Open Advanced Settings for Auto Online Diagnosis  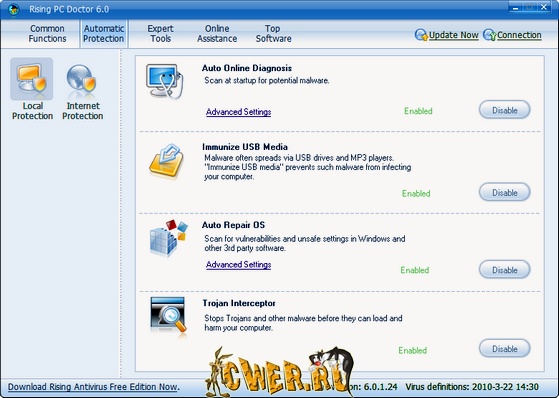pyautogui.click(x=239, y=112)
